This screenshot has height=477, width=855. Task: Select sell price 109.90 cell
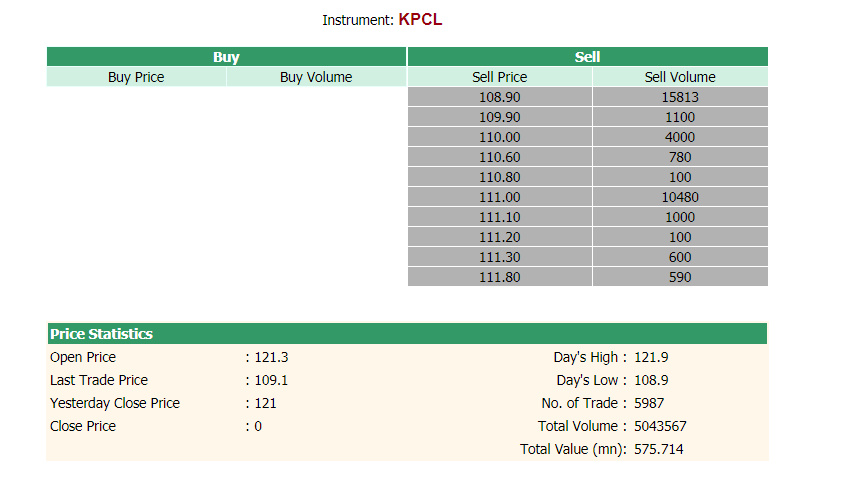(499, 117)
